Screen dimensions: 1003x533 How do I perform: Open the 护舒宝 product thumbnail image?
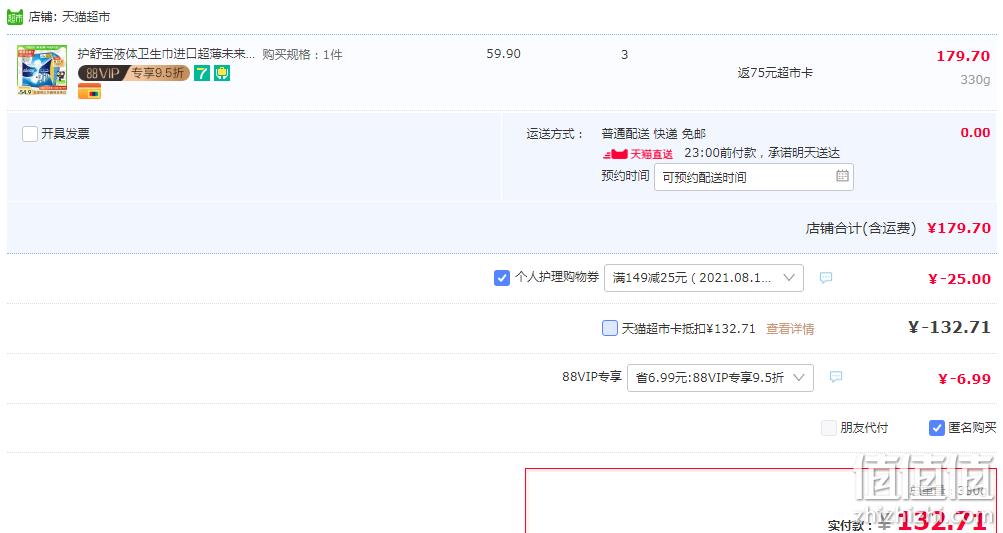click(x=42, y=70)
